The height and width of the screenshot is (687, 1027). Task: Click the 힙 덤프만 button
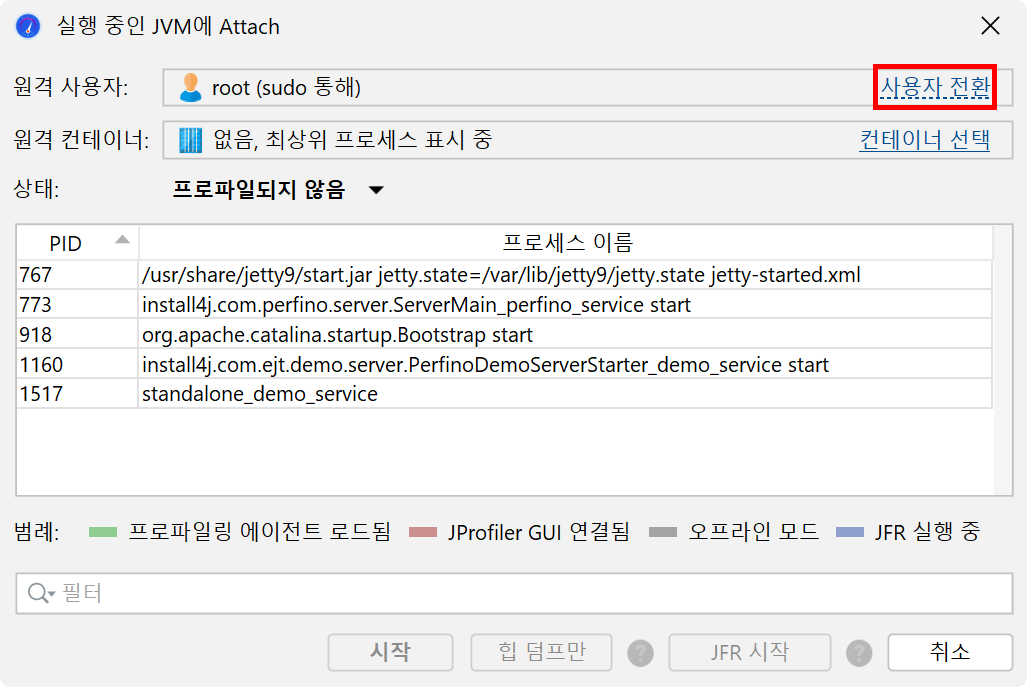(x=542, y=652)
